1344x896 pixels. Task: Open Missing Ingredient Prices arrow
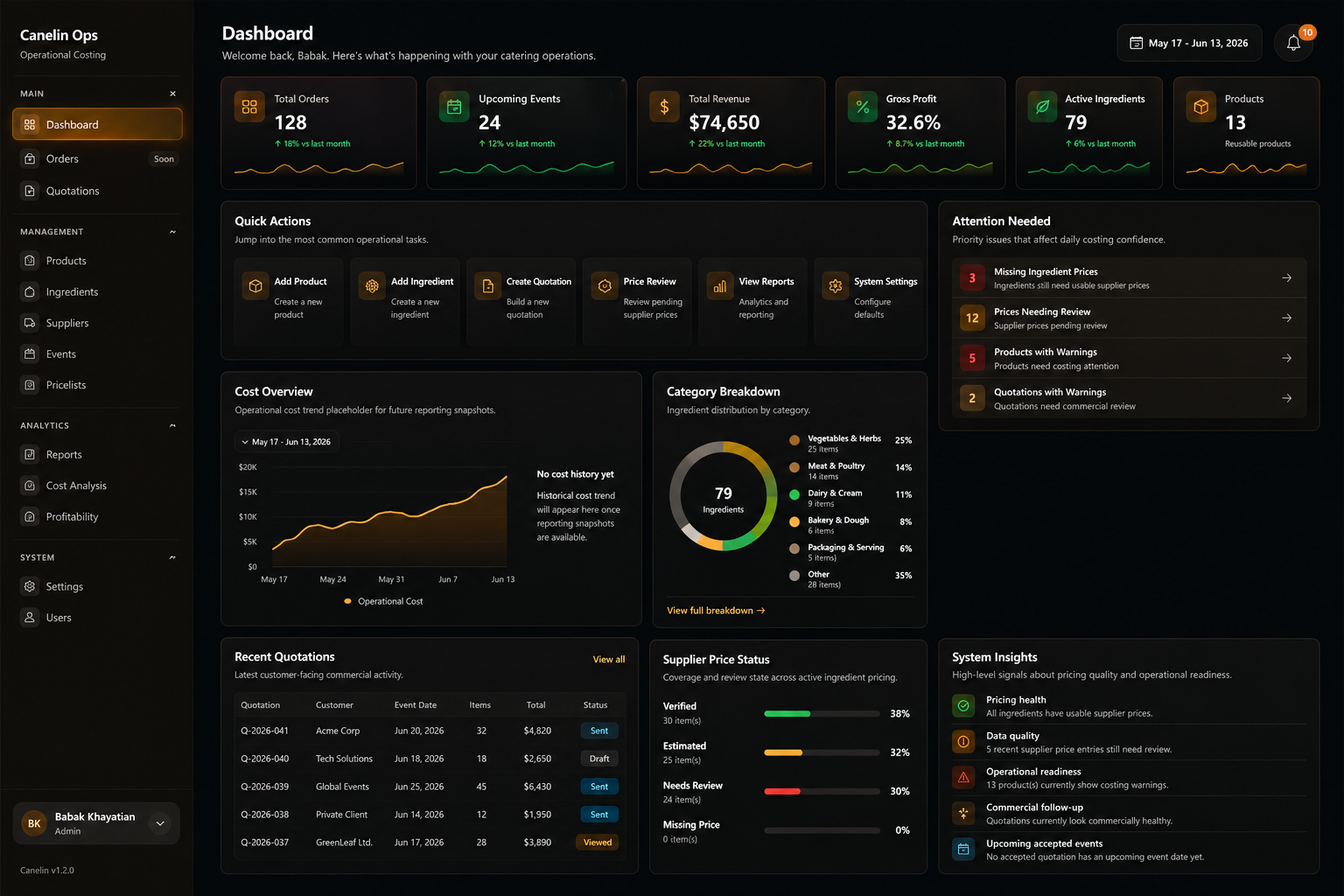pyautogui.click(x=1286, y=277)
